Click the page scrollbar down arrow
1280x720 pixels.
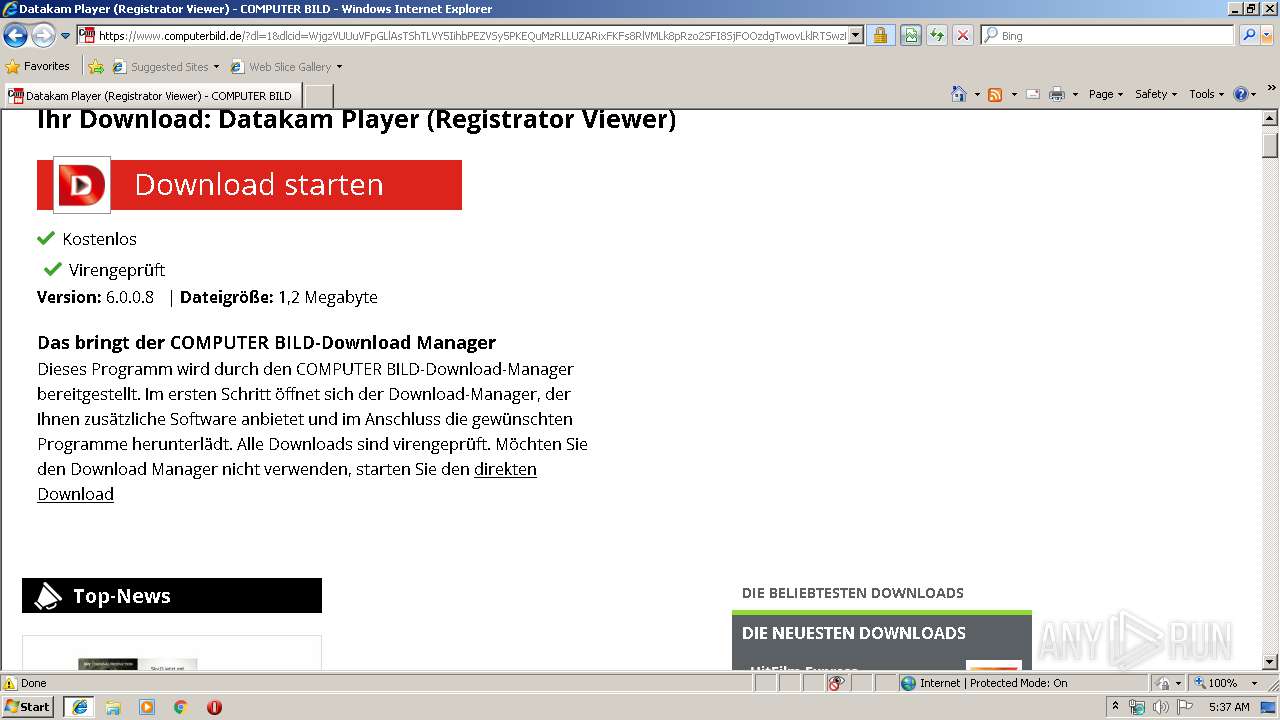click(x=1271, y=662)
